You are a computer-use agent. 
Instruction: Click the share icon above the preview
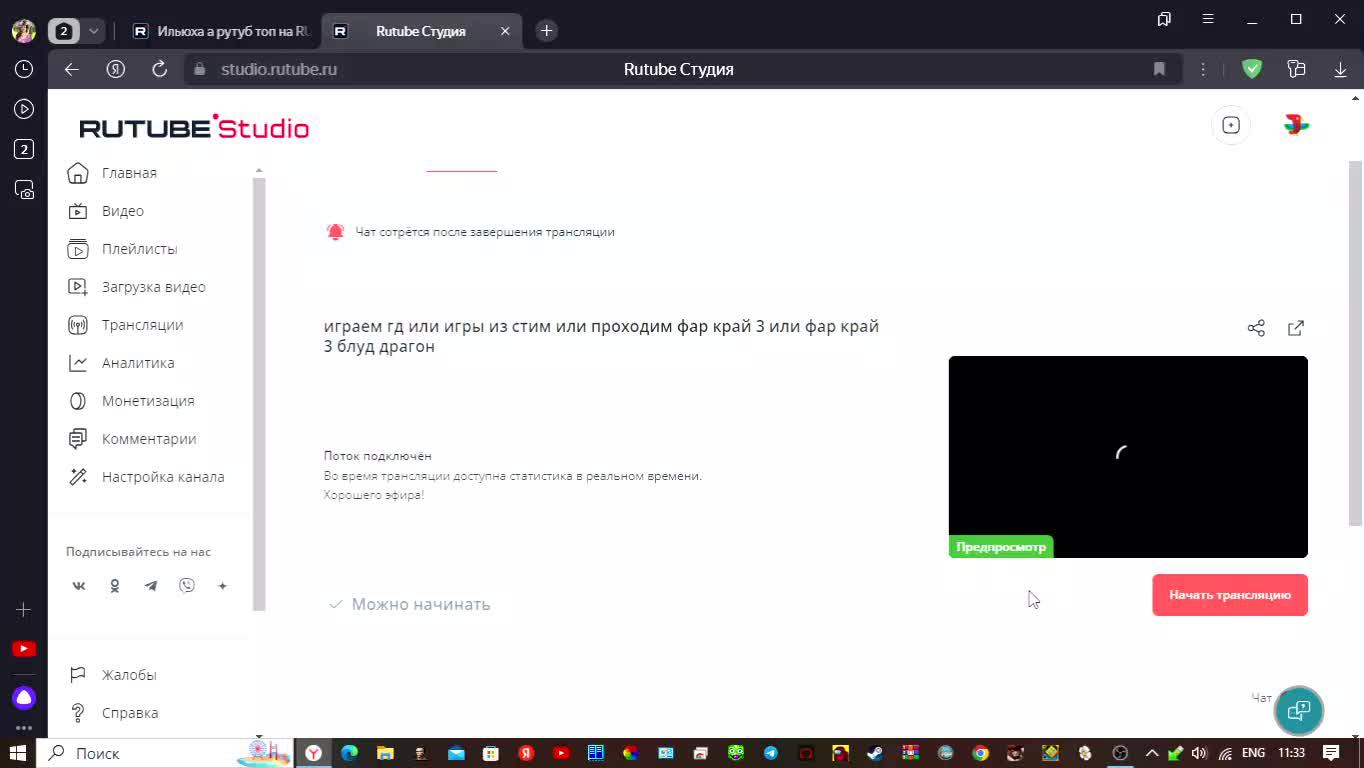[x=1256, y=328]
